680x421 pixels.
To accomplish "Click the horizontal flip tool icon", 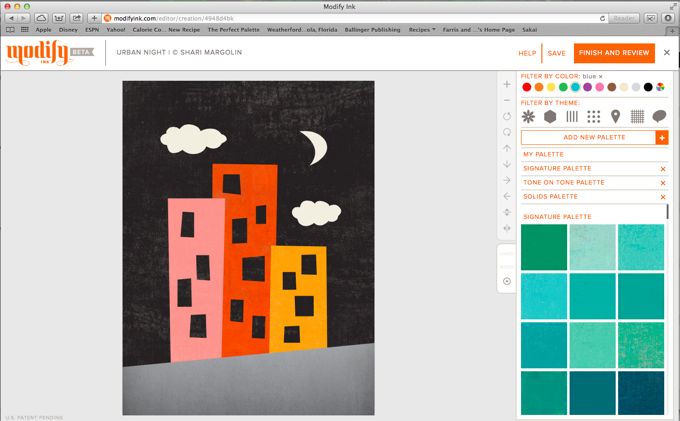I will coord(507,228).
